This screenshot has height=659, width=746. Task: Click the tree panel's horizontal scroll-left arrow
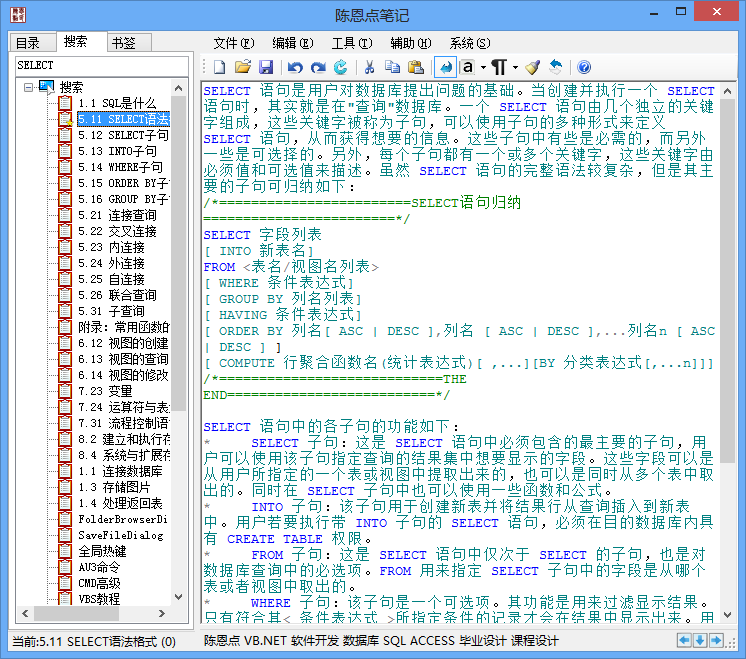[25, 614]
